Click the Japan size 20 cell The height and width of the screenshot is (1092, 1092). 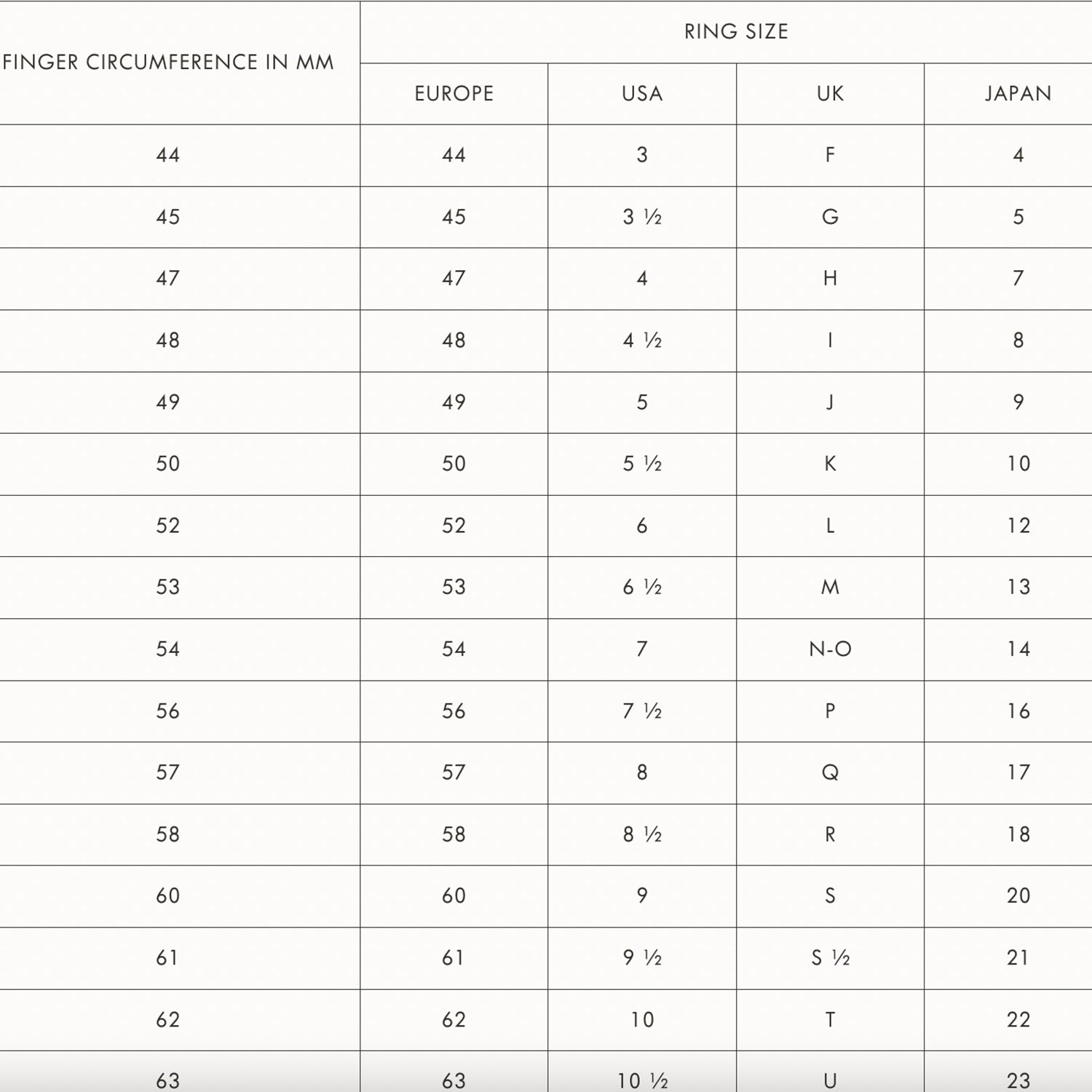(1018, 896)
